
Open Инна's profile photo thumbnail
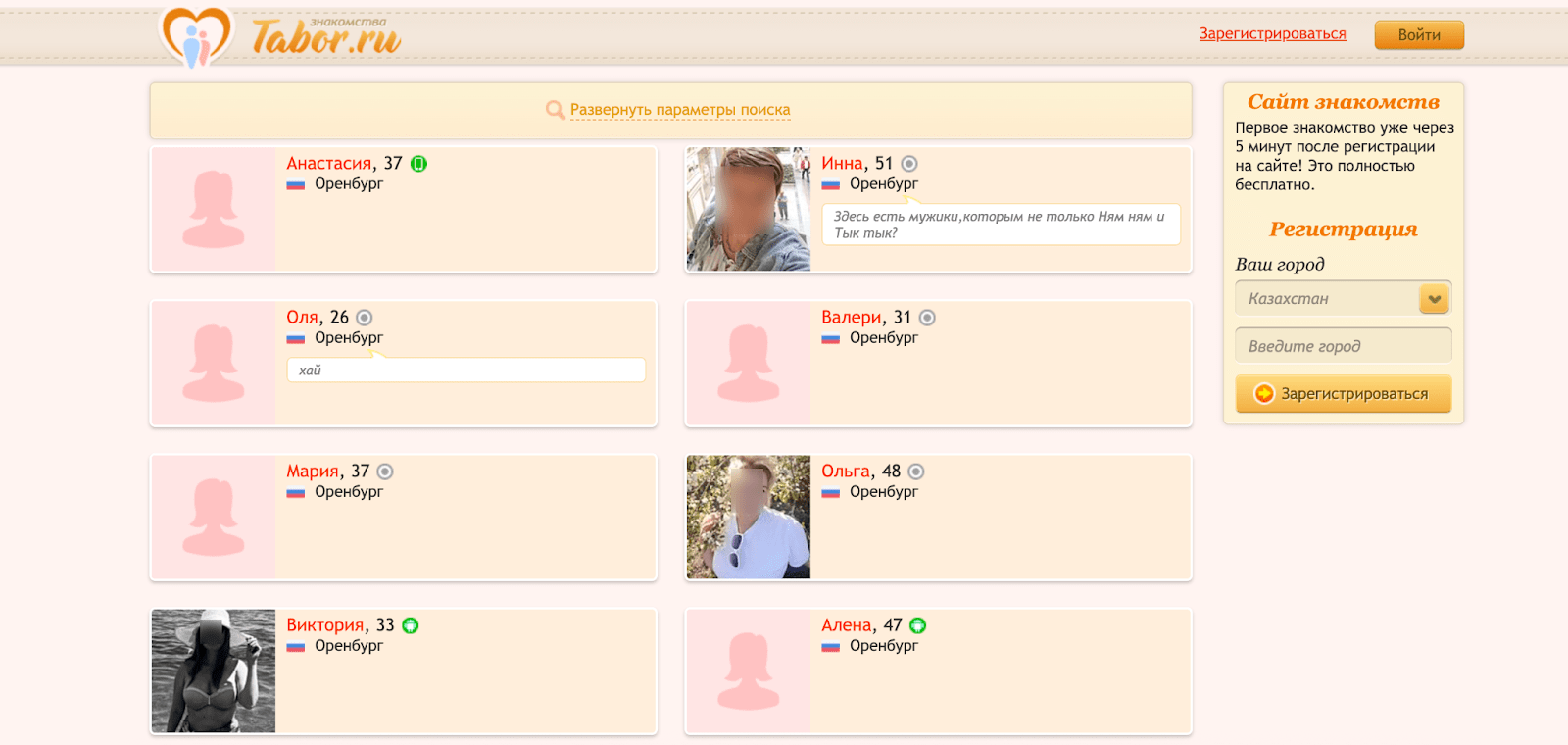click(749, 209)
